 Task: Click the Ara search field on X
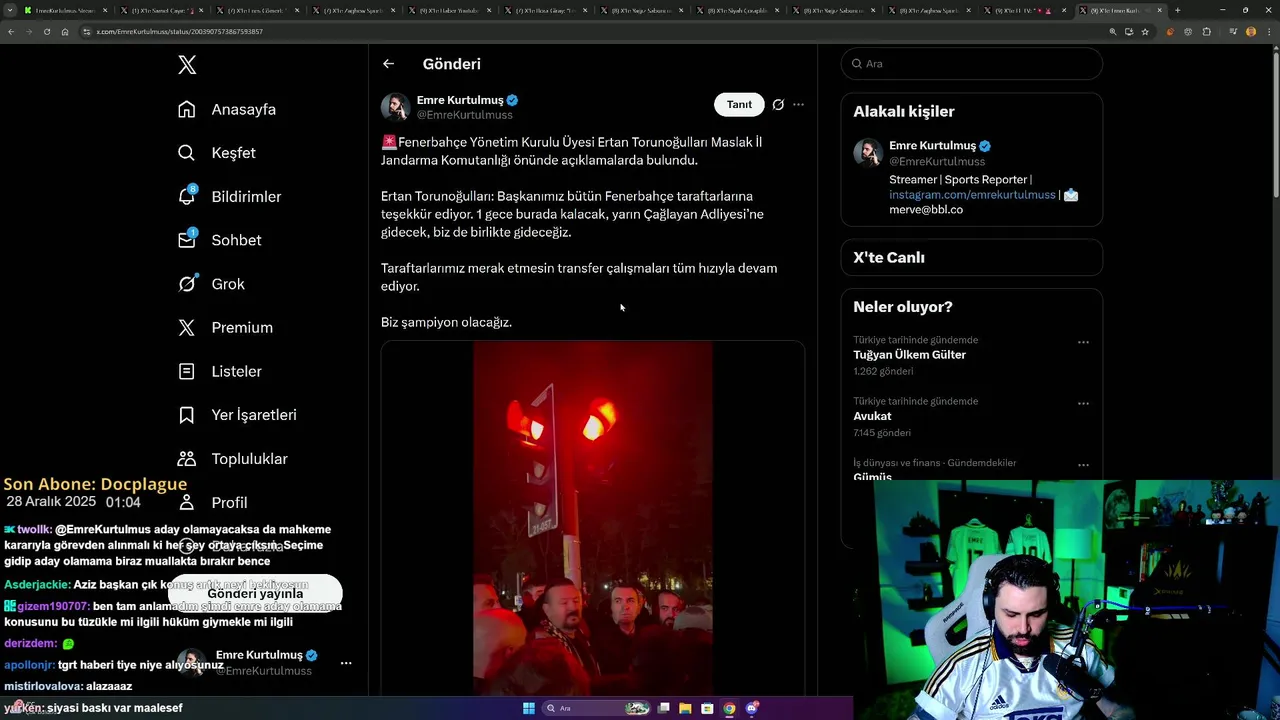click(971, 63)
